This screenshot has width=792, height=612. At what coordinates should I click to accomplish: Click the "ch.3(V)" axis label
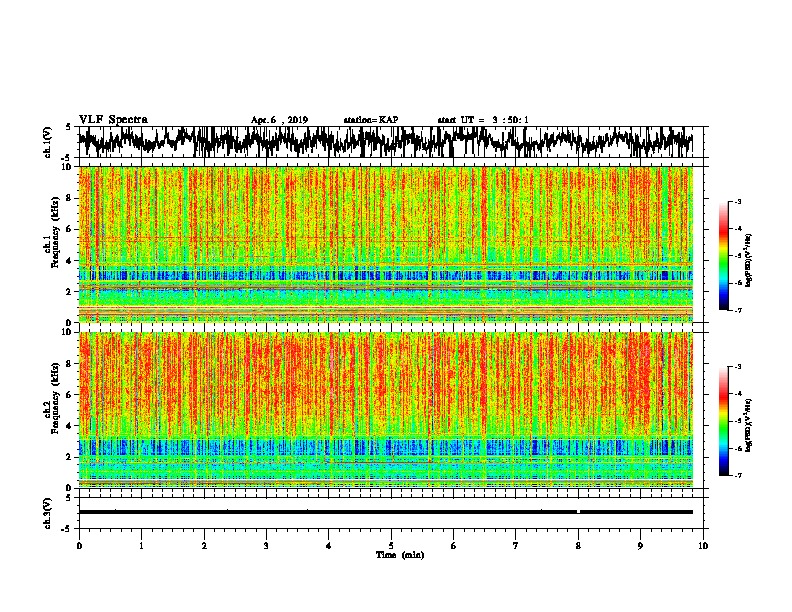tap(48, 513)
